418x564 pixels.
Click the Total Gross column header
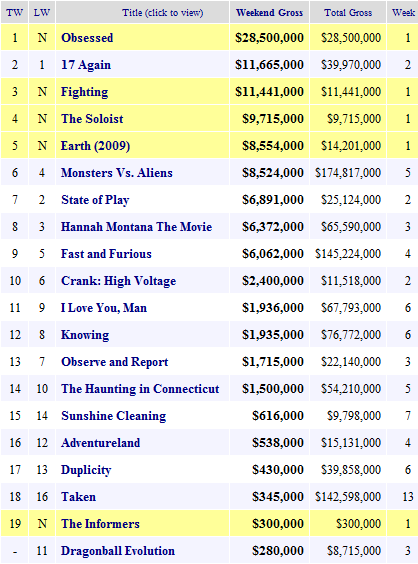tap(348, 13)
